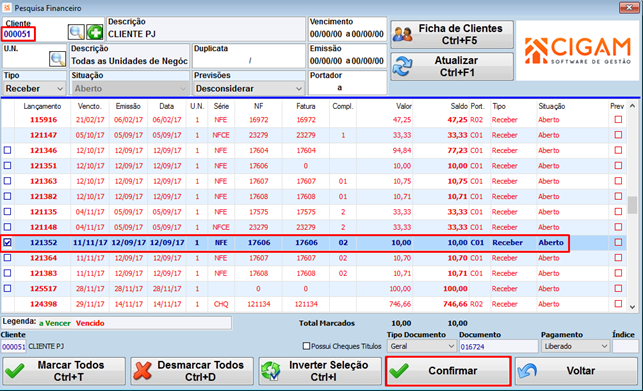The image size is (643, 391).
Task: Click the Confirmar button
Action: point(448,371)
